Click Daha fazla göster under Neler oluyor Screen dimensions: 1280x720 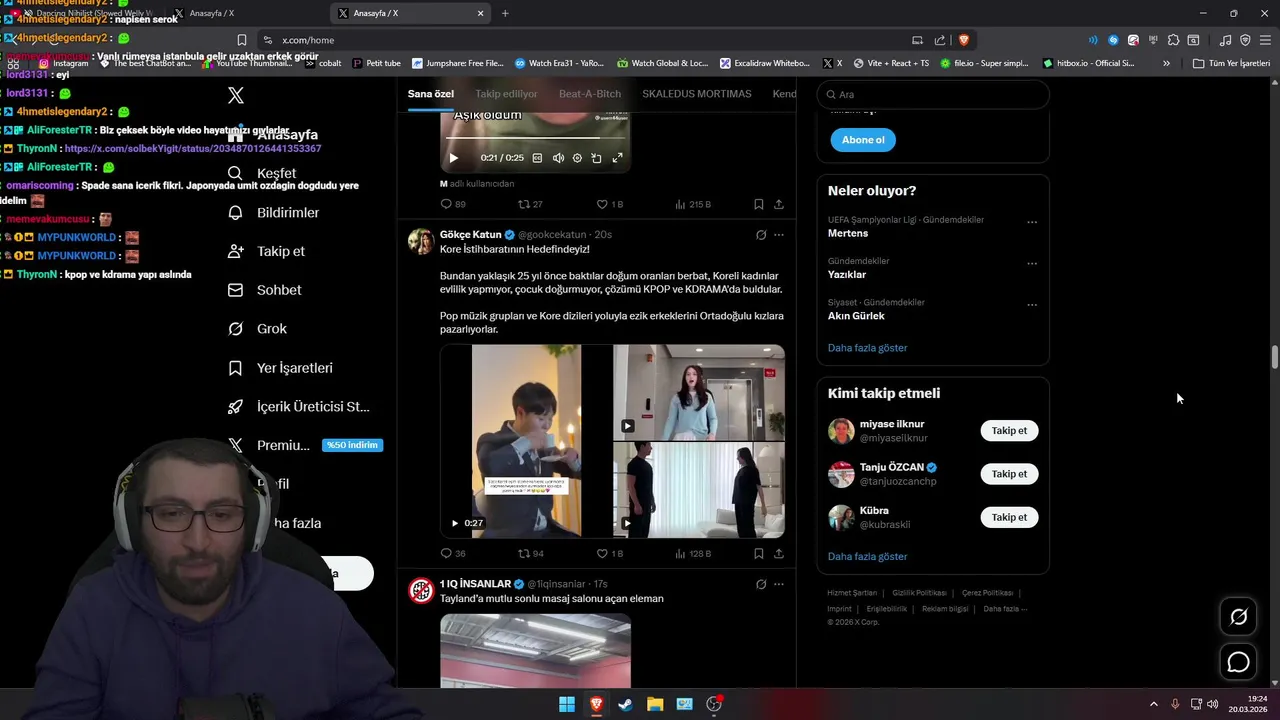tap(868, 348)
